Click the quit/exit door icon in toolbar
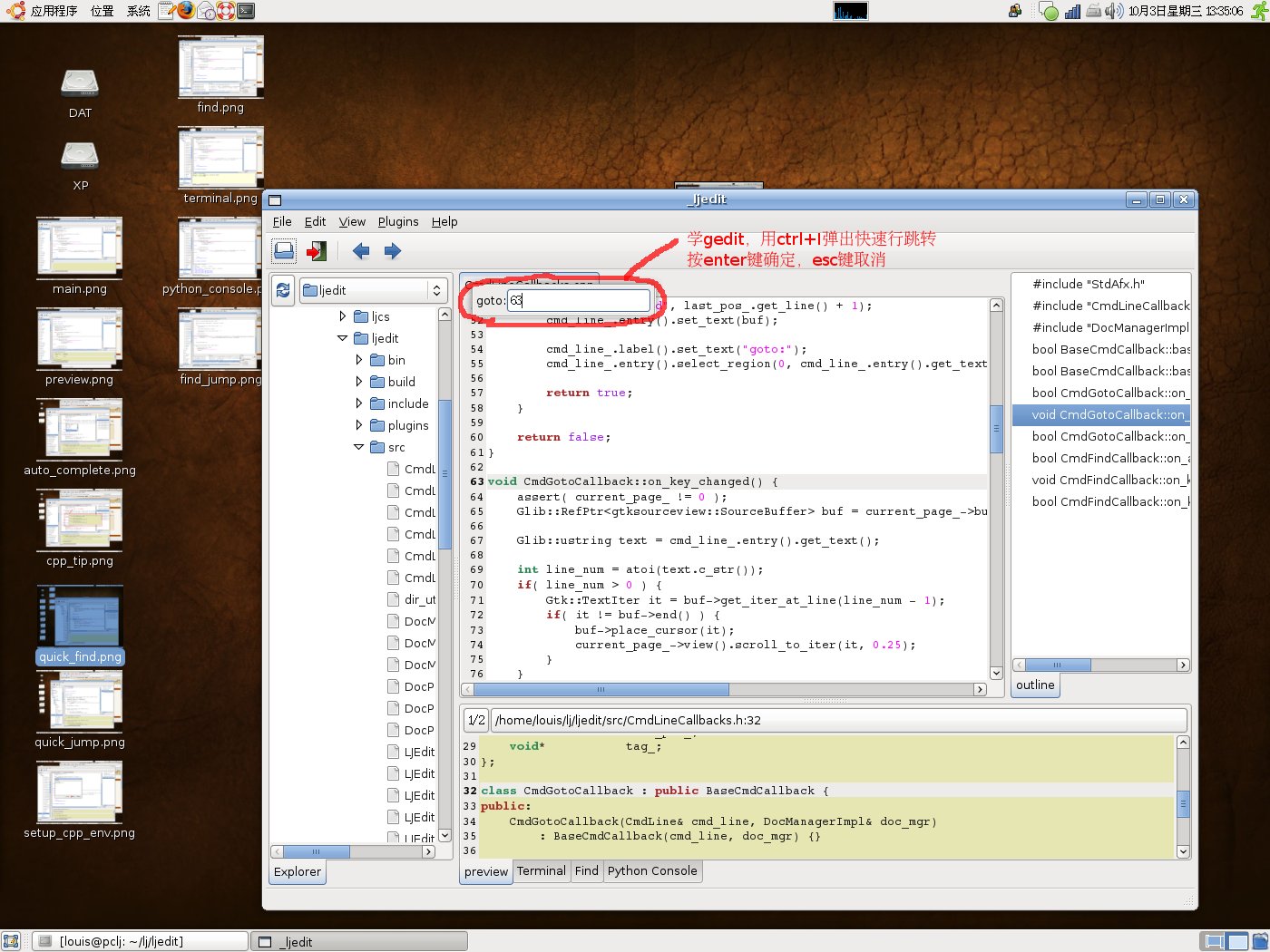1270x952 pixels. tap(317, 250)
